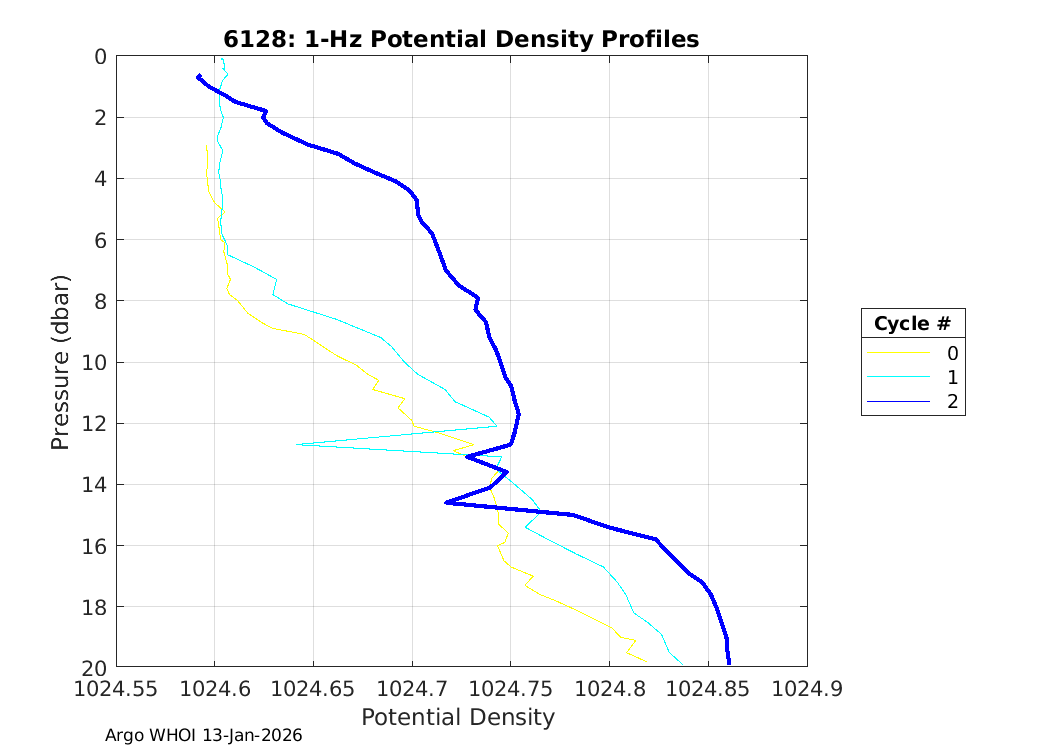This screenshot has width=1050, height=750.
Task: Click legend label "2" in the Cycle legend
Action: pyautogui.click(x=952, y=402)
